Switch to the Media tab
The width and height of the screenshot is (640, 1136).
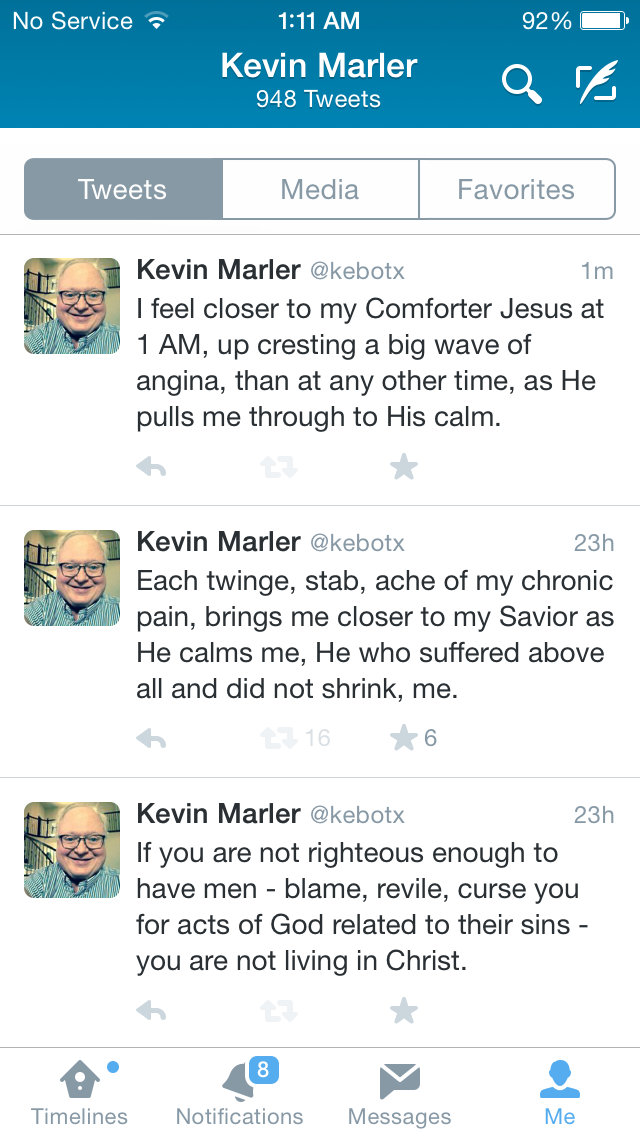point(320,189)
